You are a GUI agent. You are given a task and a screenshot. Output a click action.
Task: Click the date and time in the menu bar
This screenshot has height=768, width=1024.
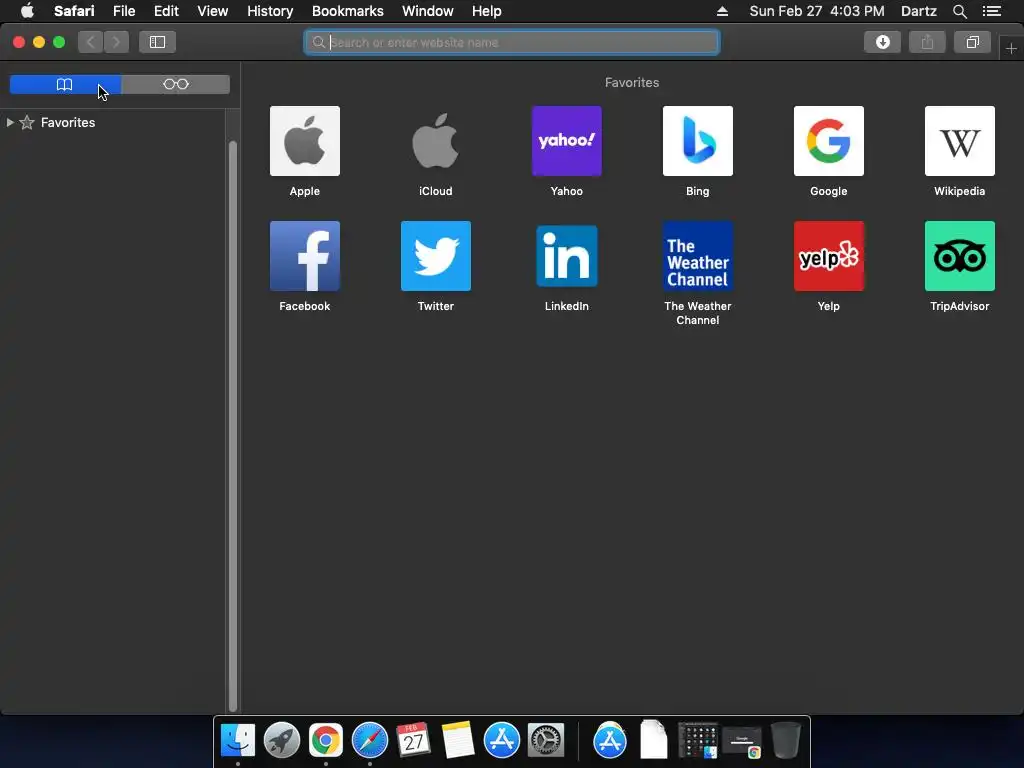pyautogui.click(x=817, y=11)
